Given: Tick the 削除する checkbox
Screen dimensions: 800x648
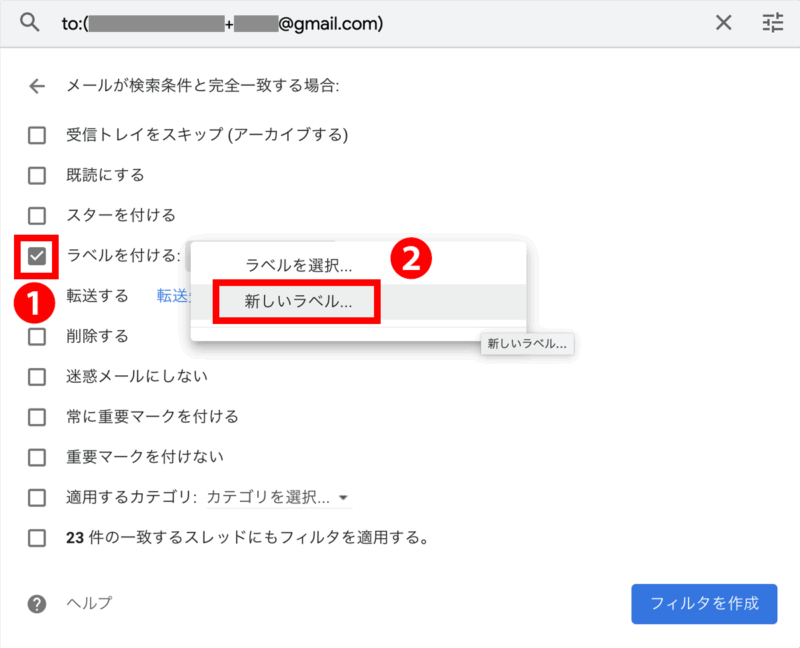Looking at the screenshot, I should point(37,336).
